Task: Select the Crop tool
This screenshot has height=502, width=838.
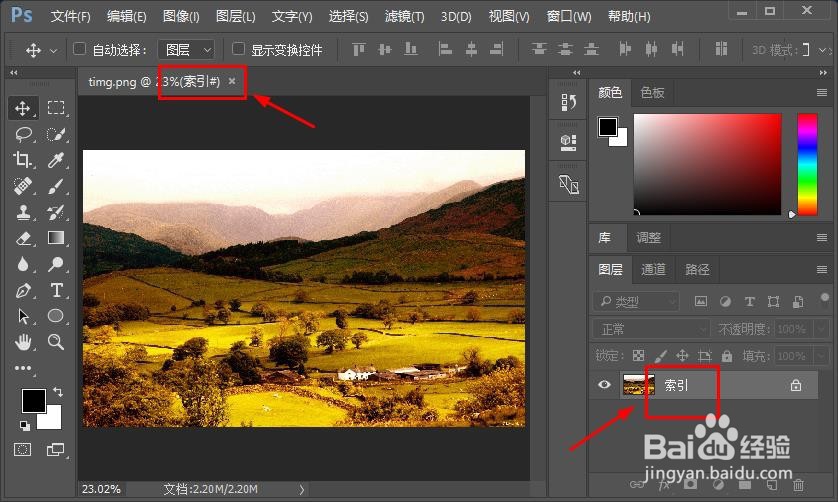Action: point(22,160)
